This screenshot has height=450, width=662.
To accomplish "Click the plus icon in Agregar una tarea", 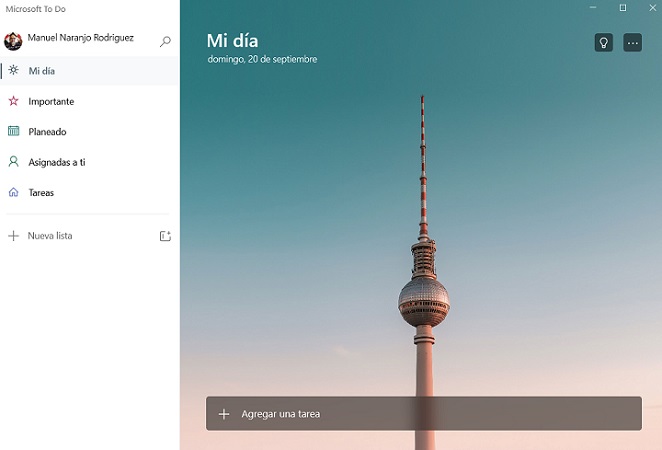I will click(224, 414).
